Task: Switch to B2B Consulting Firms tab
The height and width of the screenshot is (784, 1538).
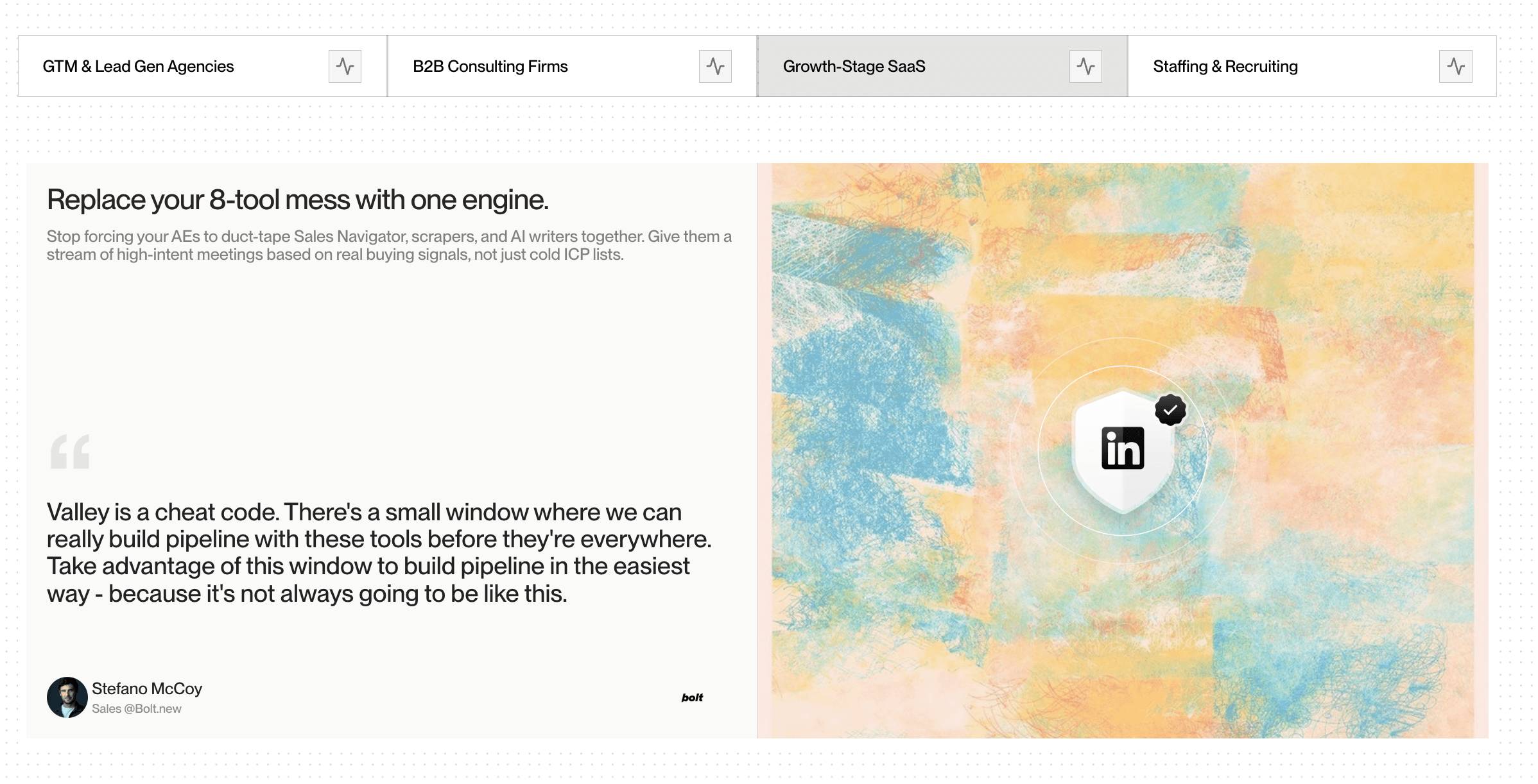Action: [490, 66]
